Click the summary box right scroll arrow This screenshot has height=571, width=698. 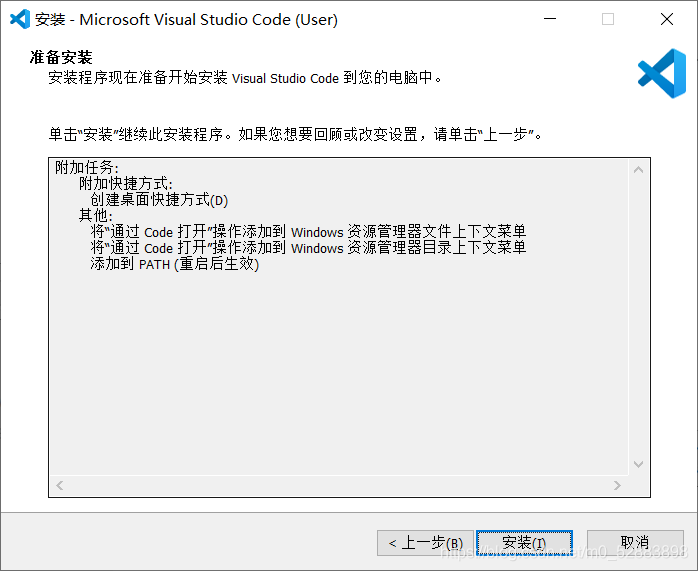(x=617, y=485)
